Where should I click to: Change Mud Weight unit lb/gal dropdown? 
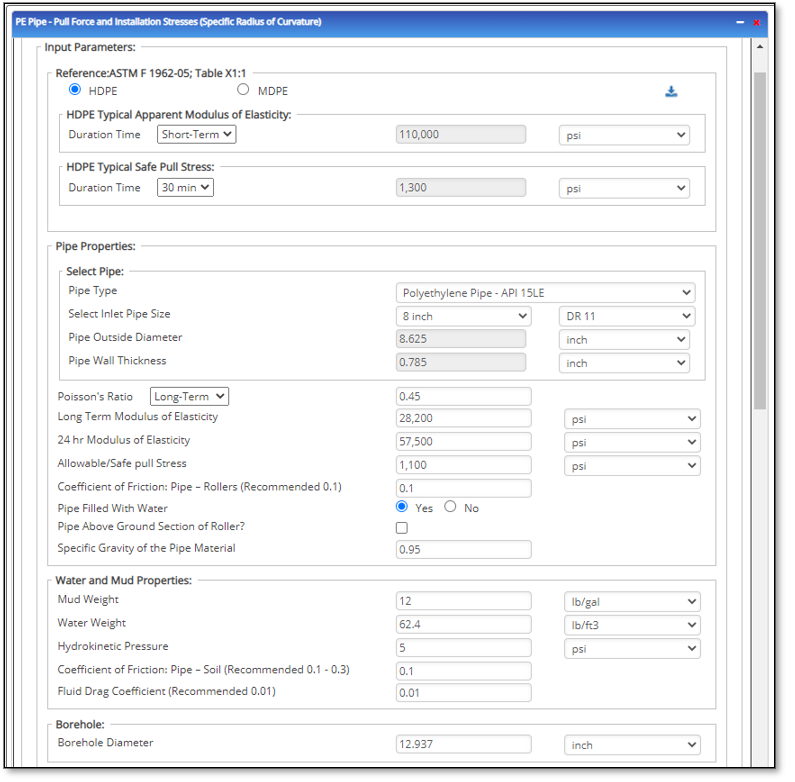[x=632, y=602]
